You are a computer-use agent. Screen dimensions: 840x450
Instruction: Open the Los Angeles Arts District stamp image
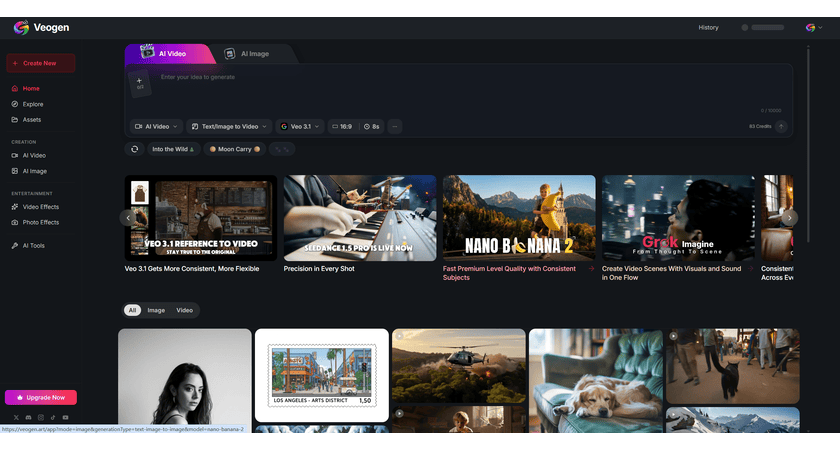[x=321, y=375]
